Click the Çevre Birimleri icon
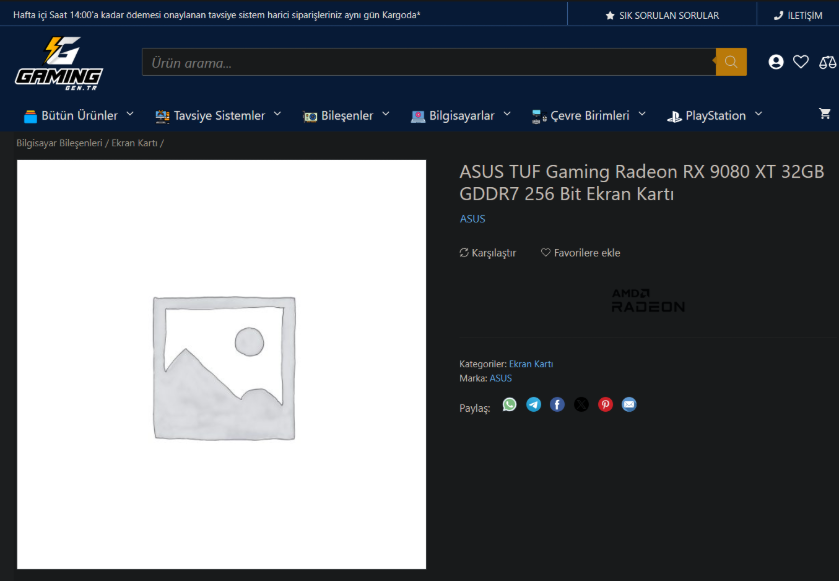The height and width of the screenshot is (581, 839). click(539, 116)
